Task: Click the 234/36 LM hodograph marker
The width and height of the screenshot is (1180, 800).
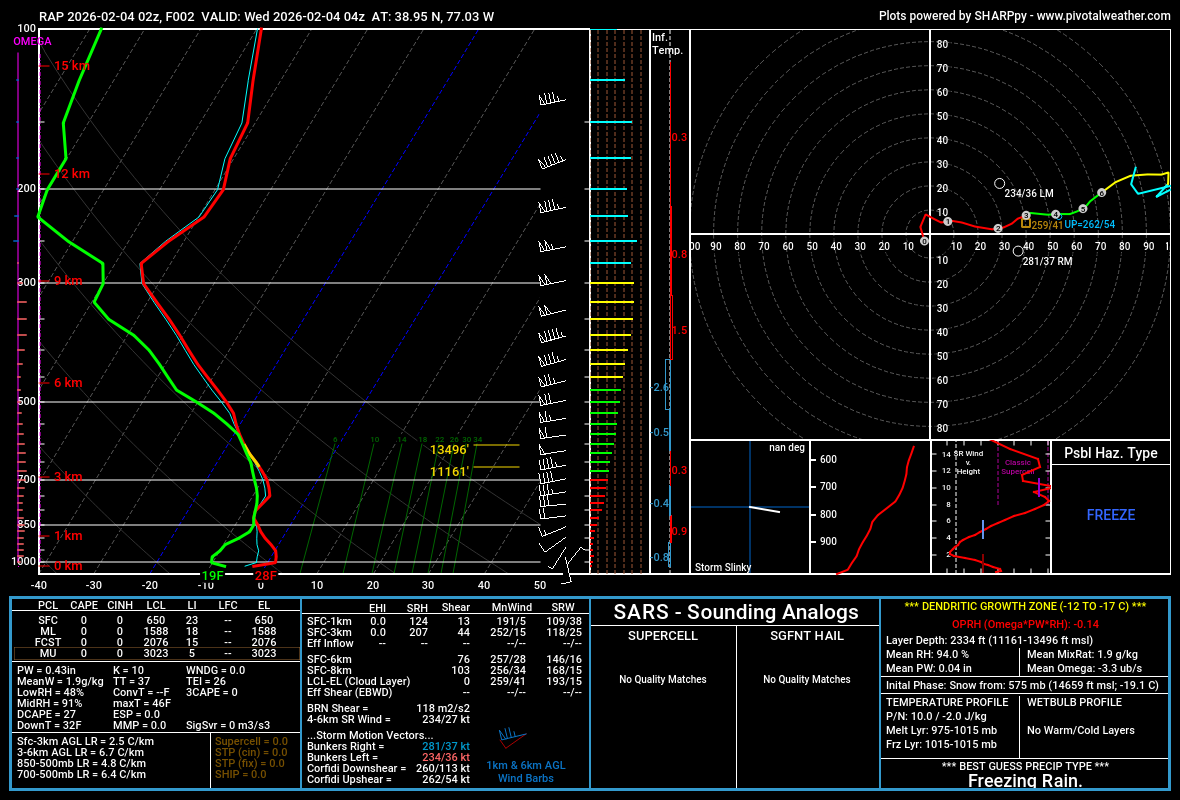Action: (x=1000, y=184)
